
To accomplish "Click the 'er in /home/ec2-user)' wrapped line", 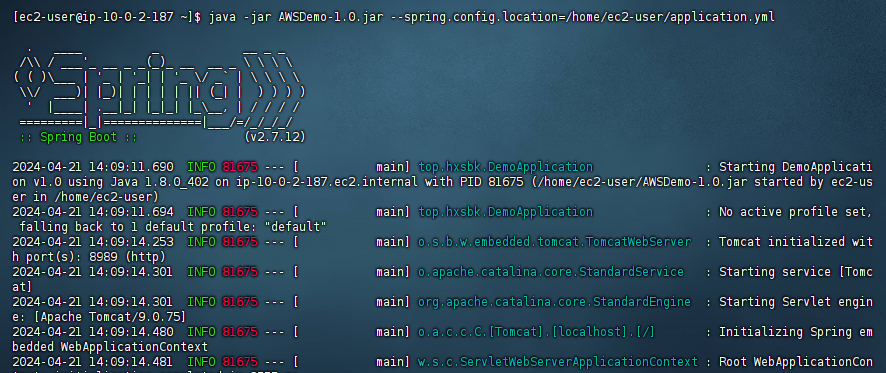I will coord(85,197).
